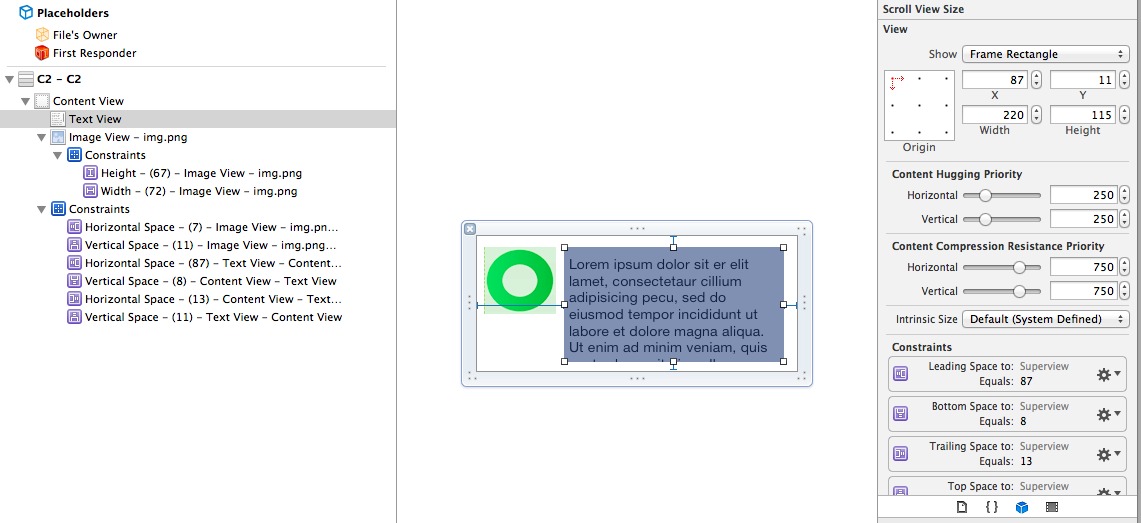Click Vertical Space (11) Image View constraint icon

pyautogui.click(x=74, y=245)
